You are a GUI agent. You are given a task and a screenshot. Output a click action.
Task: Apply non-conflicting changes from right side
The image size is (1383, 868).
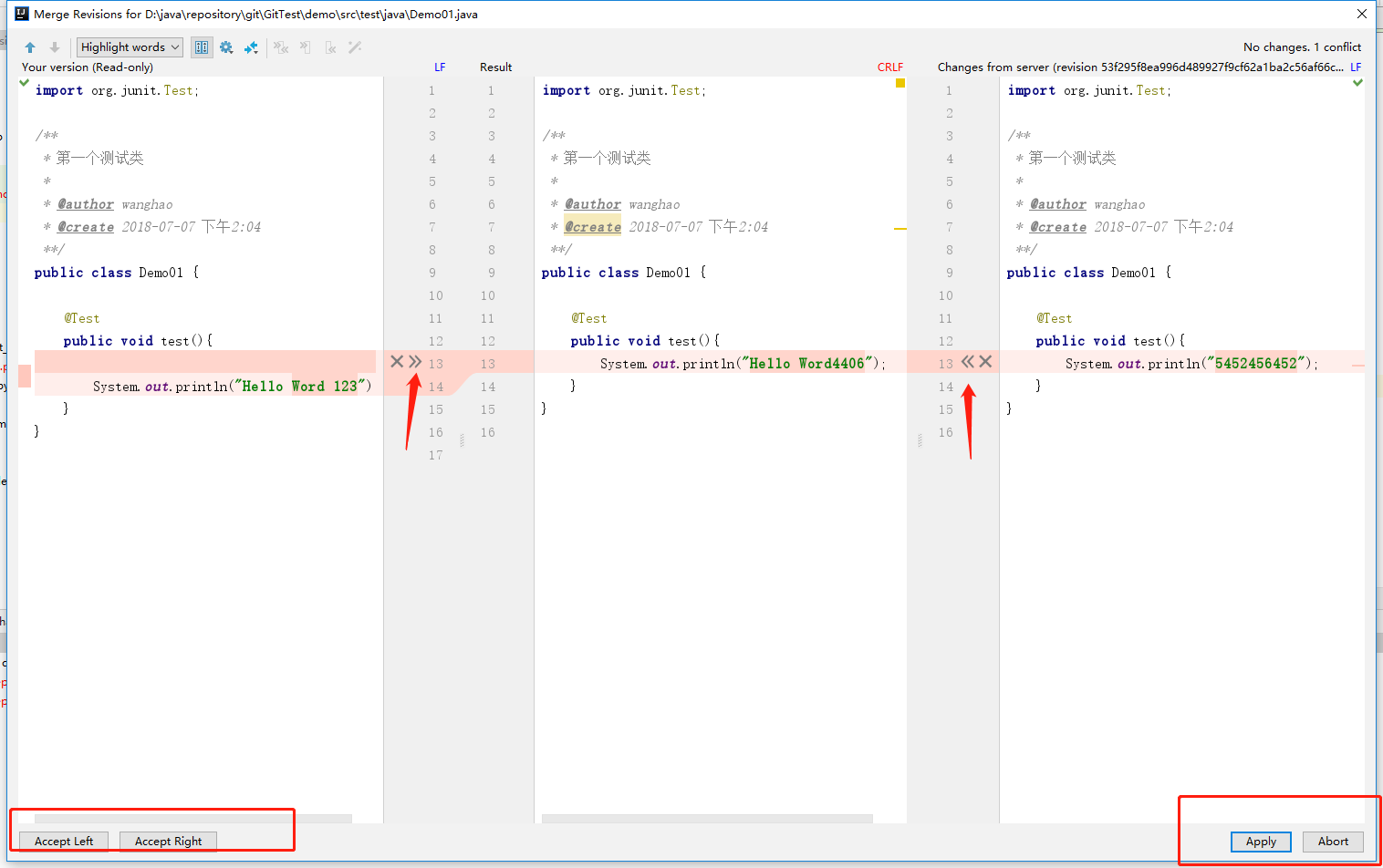pyautogui.click(x=330, y=47)
